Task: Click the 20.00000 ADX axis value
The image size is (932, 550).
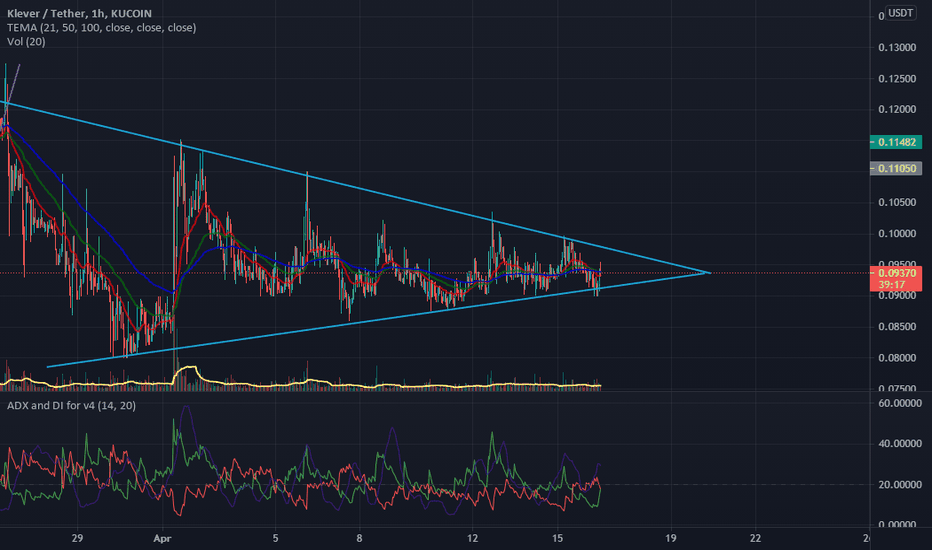Action: (900, 485)
